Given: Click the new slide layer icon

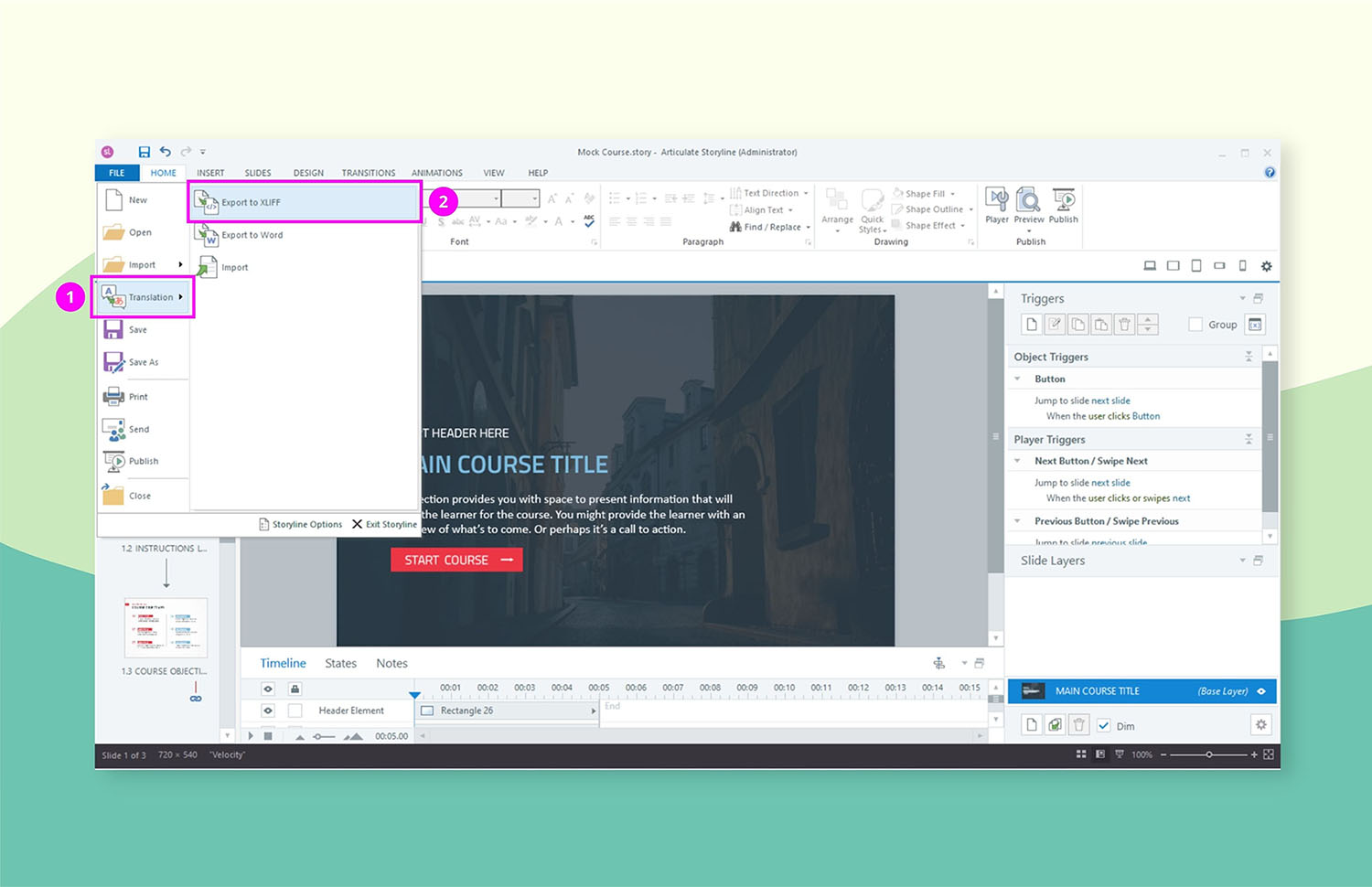Looking at the screenshot, I should click(x=1031, y=724).
